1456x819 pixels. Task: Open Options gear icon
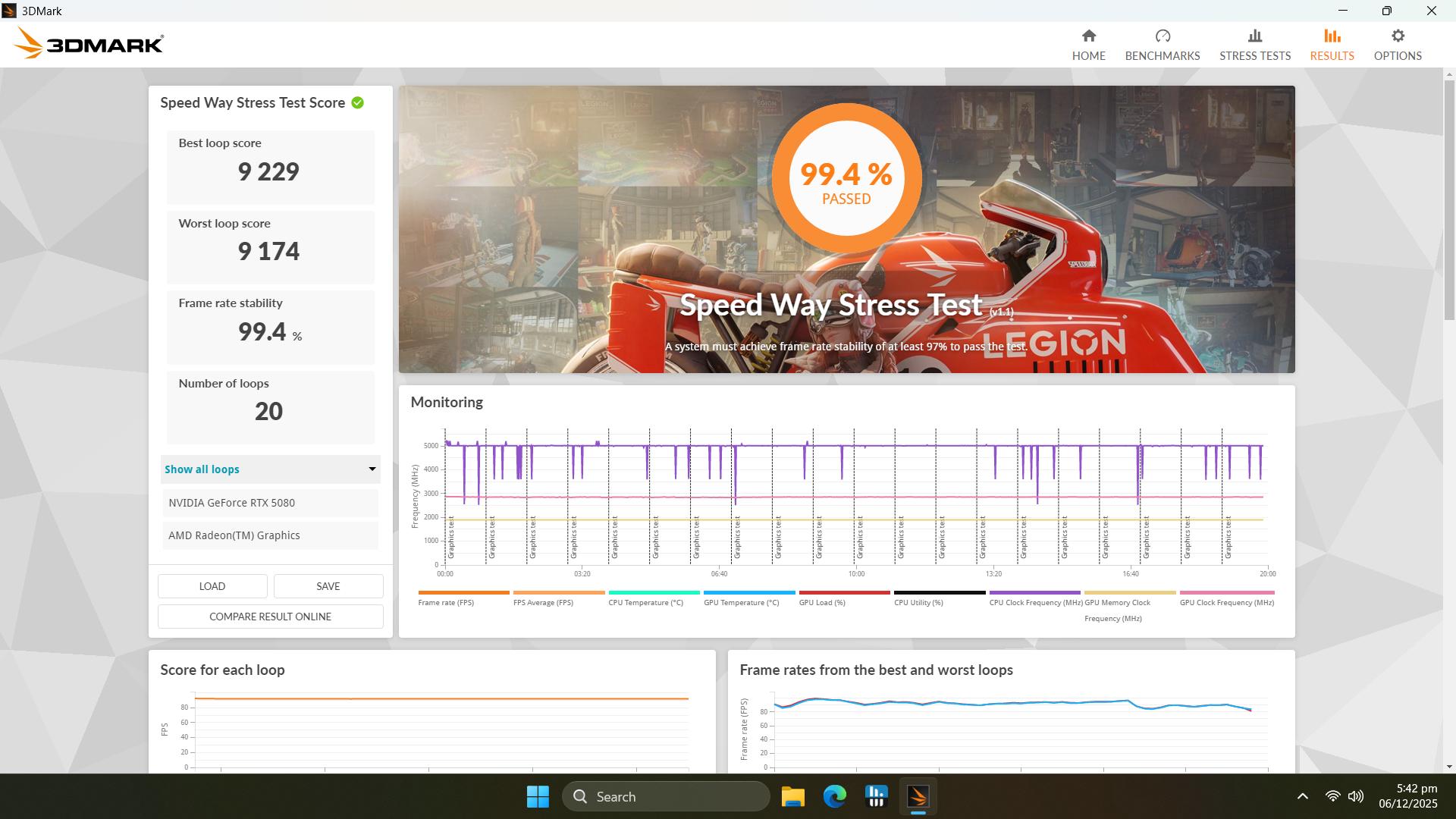tap(1397, 36)
